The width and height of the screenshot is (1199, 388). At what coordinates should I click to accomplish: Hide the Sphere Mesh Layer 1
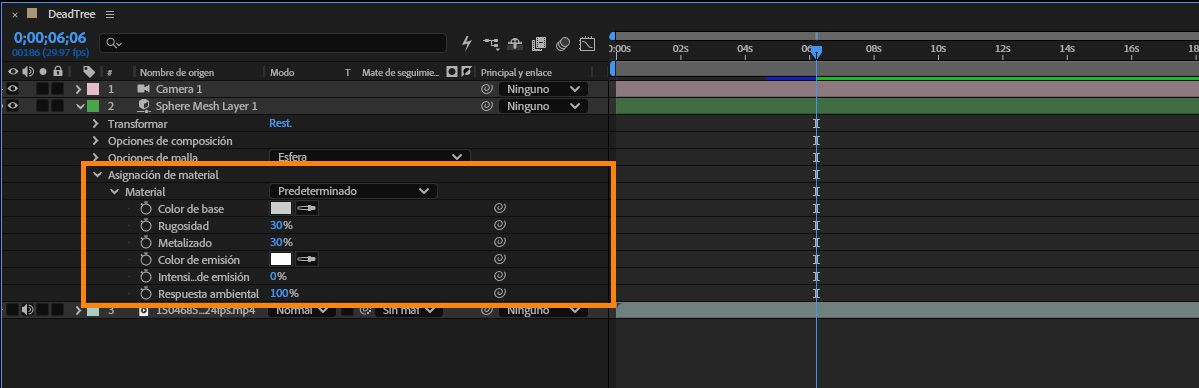click(12, 106)
